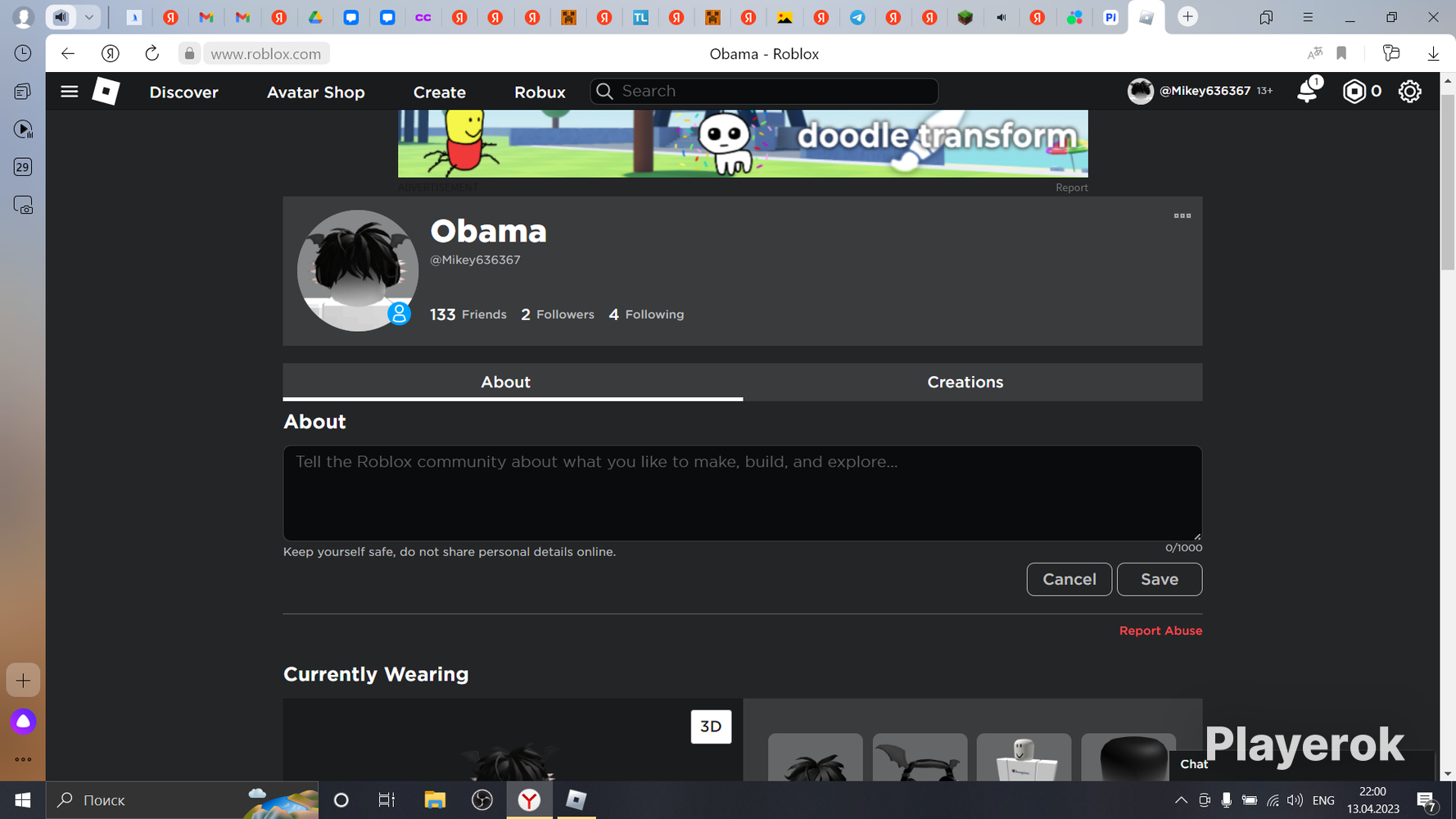Bookmark this page
The width and height of the screenshot is (1456, 819).
pyautogui.click(x=1341, y=54)
